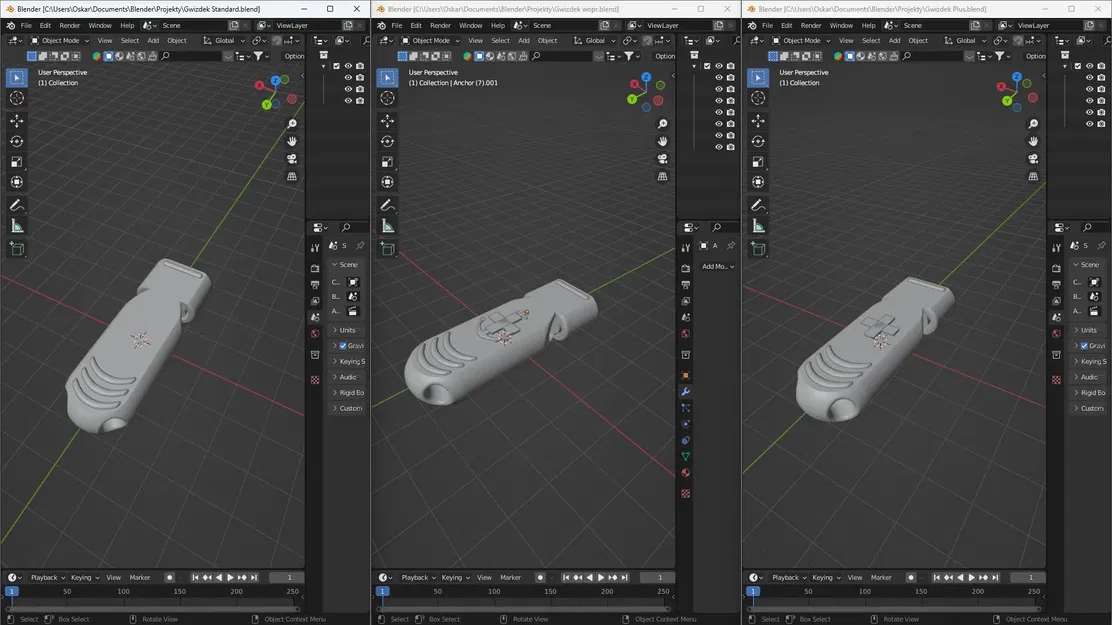
Task: Select the Measure tool in Gwizdek Plus window
Action: pos(759,226)
